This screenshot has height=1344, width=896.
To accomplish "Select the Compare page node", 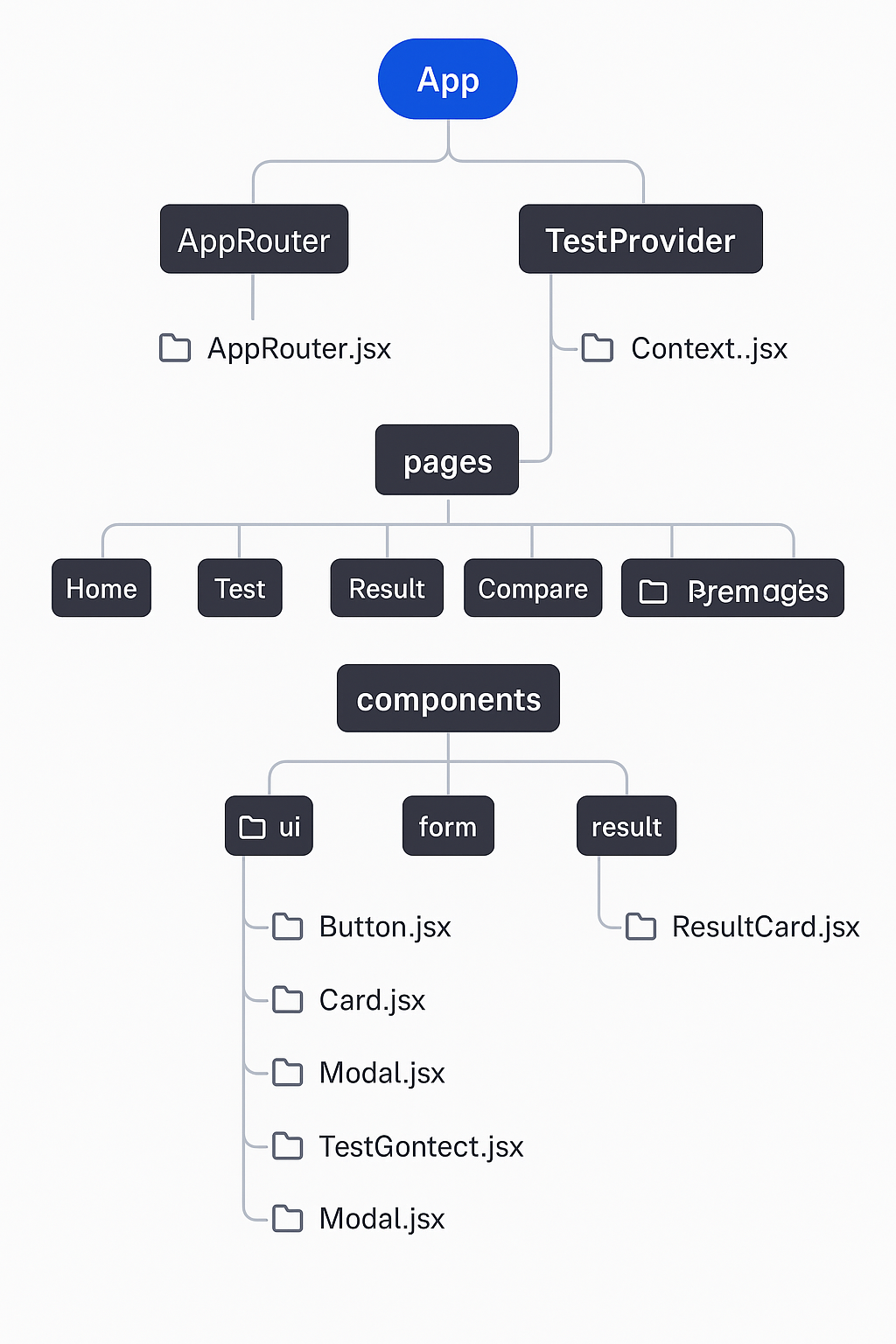I will tap(533, 588).
